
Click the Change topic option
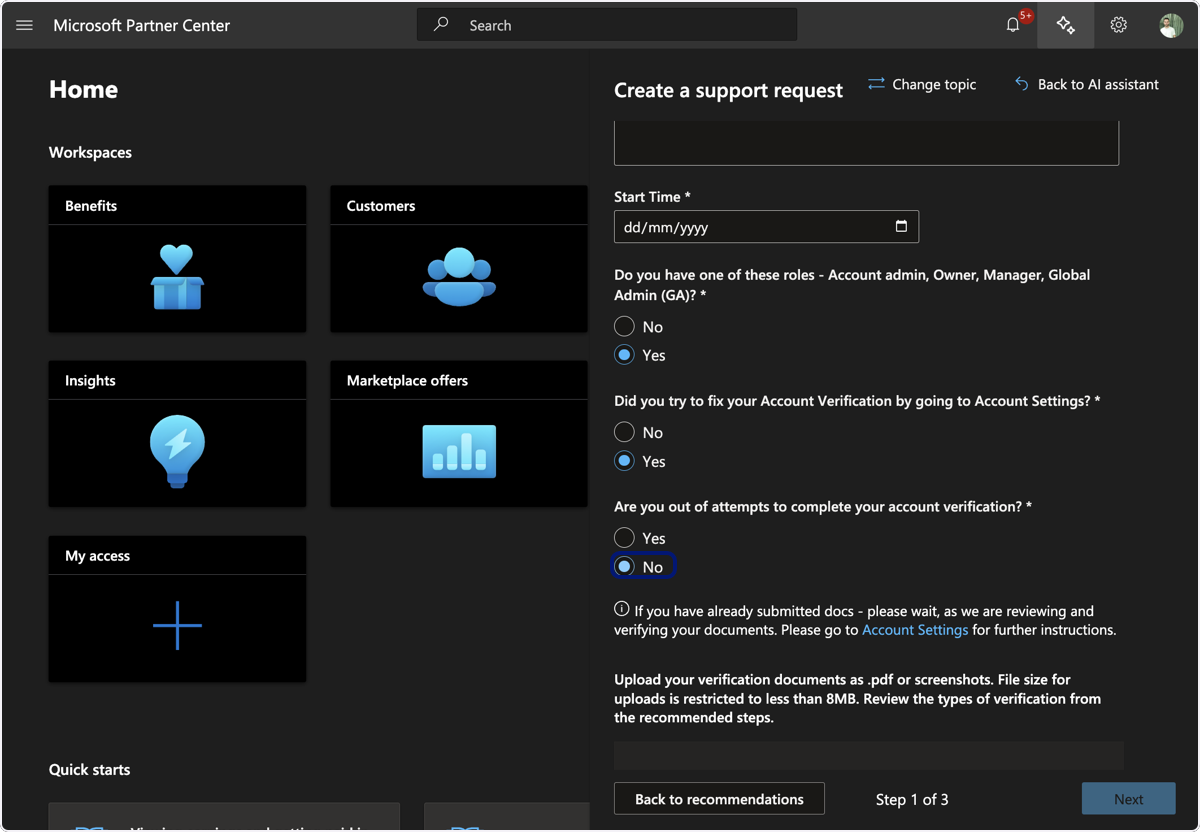[x=921, y=84]
